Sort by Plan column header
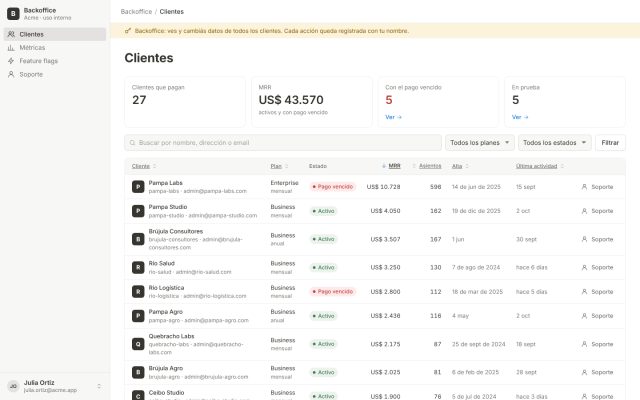 279,166
